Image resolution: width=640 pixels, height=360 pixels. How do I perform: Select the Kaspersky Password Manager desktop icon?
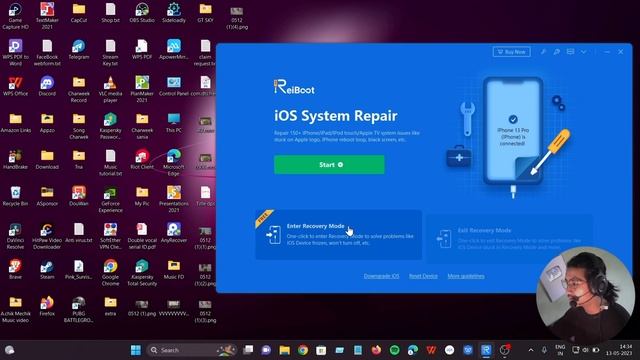pos(110,126)
